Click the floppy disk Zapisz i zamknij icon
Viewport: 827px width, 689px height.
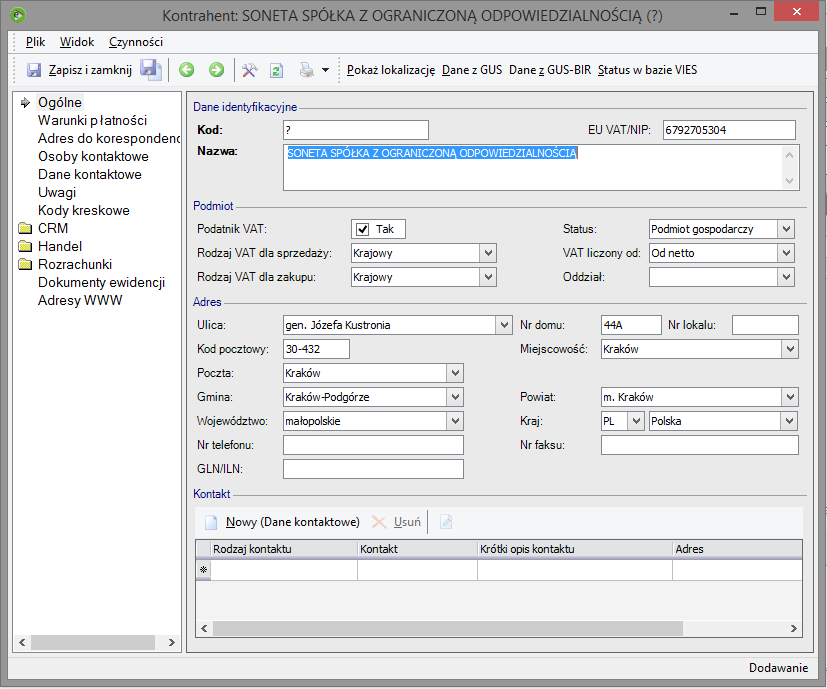coord(34,70)
